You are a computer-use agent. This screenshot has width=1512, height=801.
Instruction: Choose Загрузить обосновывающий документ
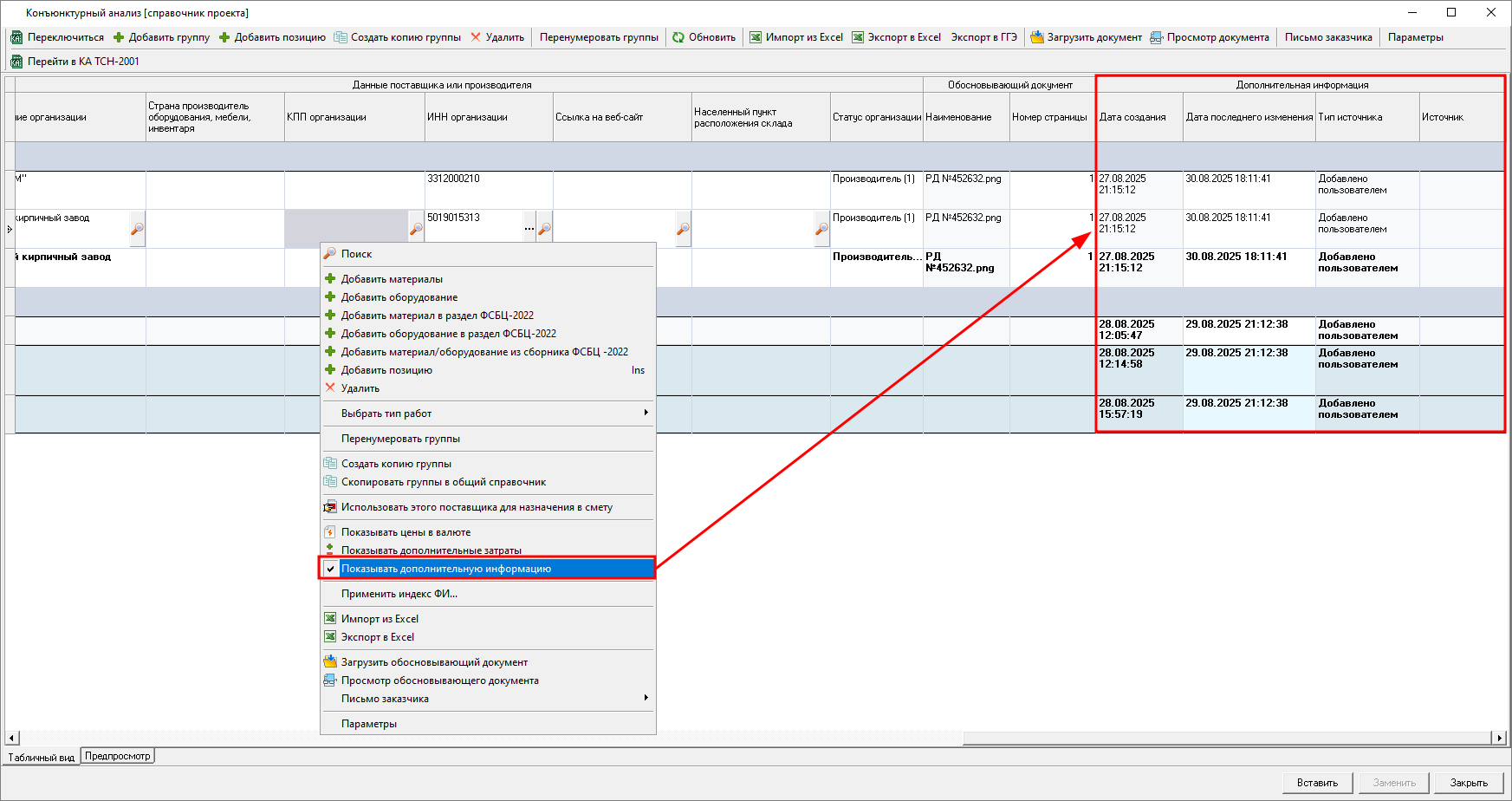click(488, 662)
